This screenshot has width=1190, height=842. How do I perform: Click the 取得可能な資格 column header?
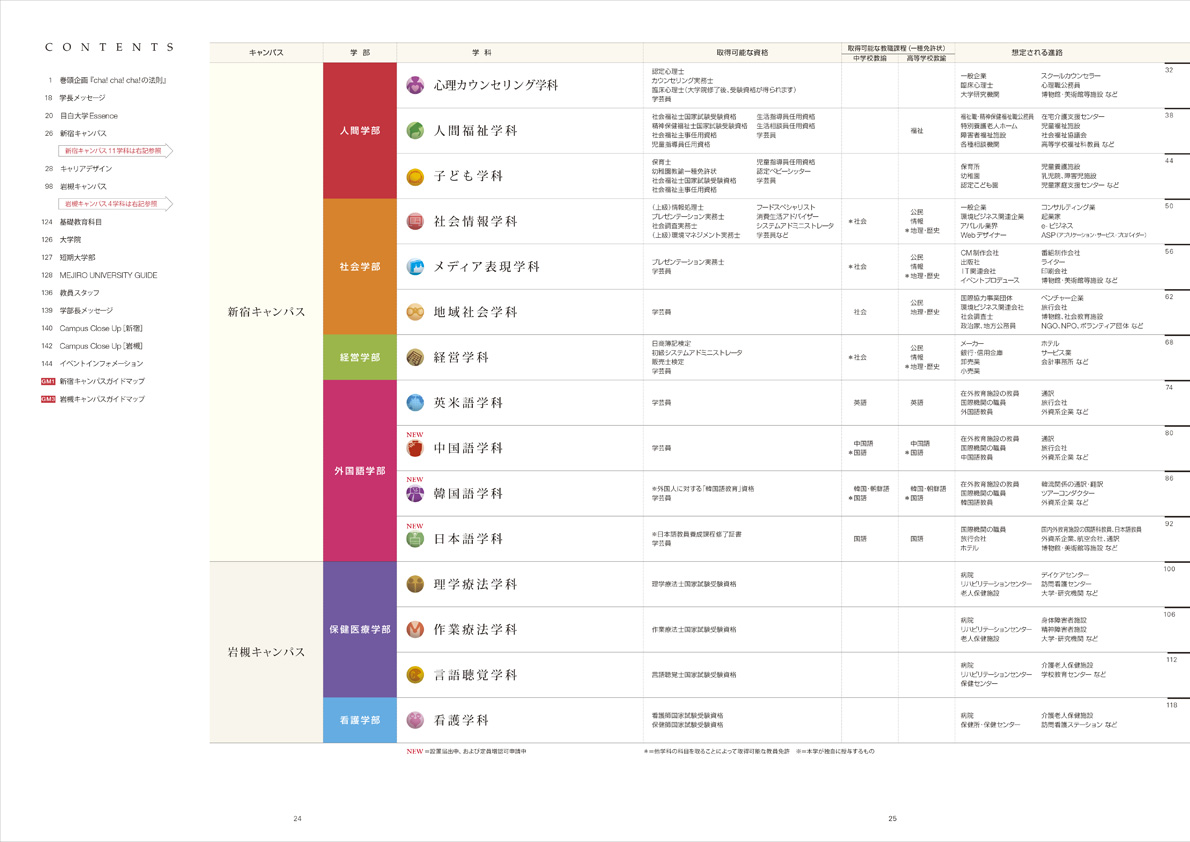(x=742, y=52)
